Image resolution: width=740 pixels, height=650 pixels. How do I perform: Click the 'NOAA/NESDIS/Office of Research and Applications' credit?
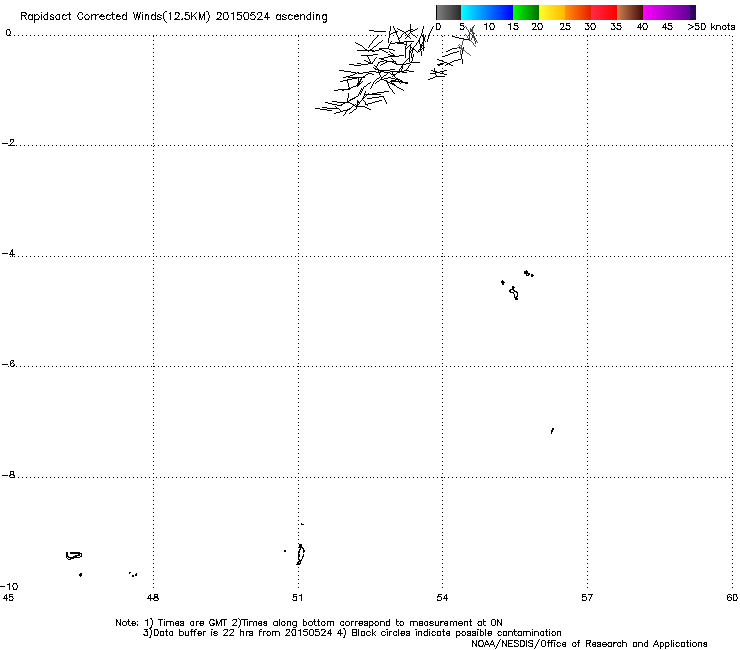tap(589, 644)
